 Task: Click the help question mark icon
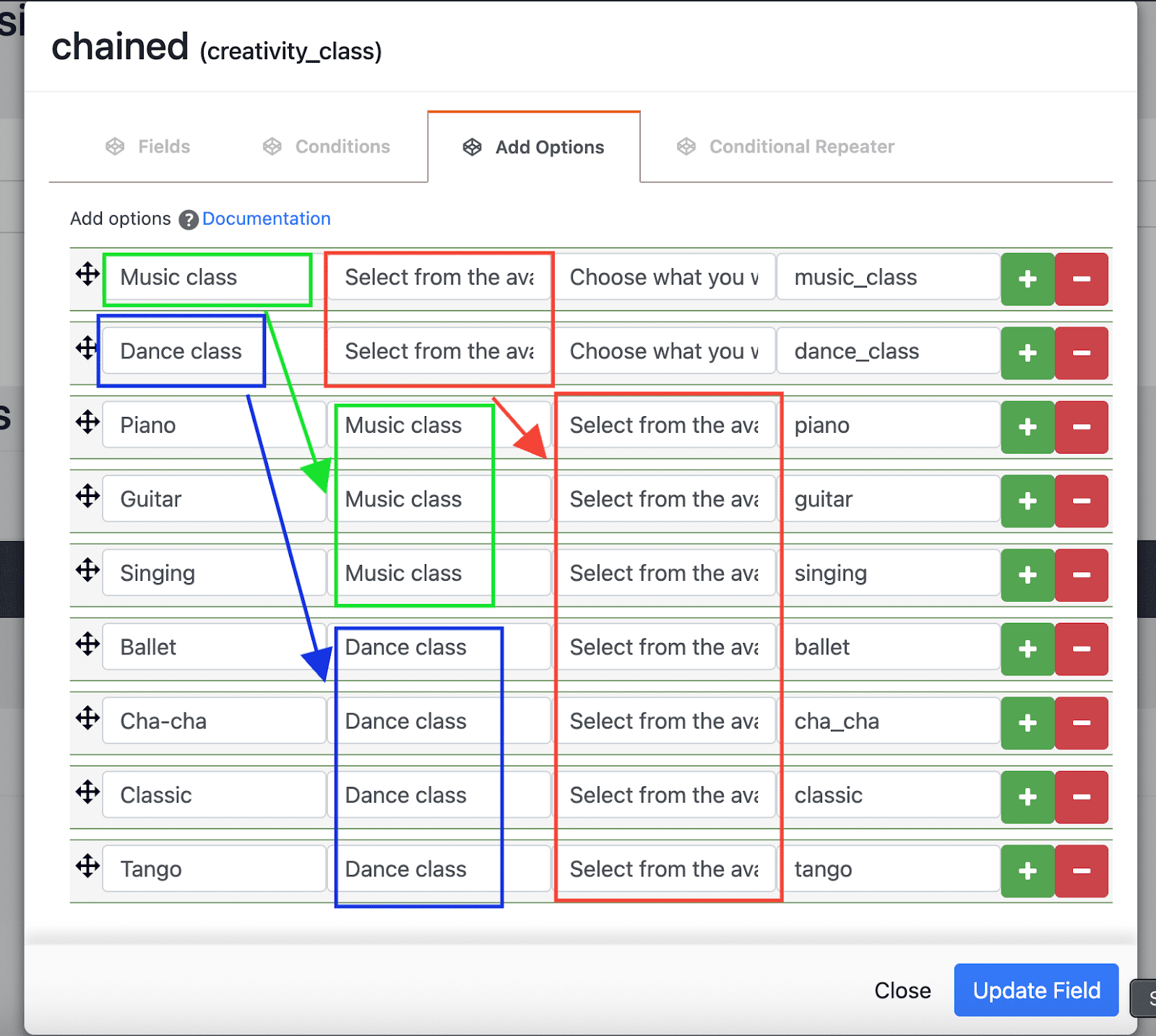pyautogui.click(x=189, y=220)
